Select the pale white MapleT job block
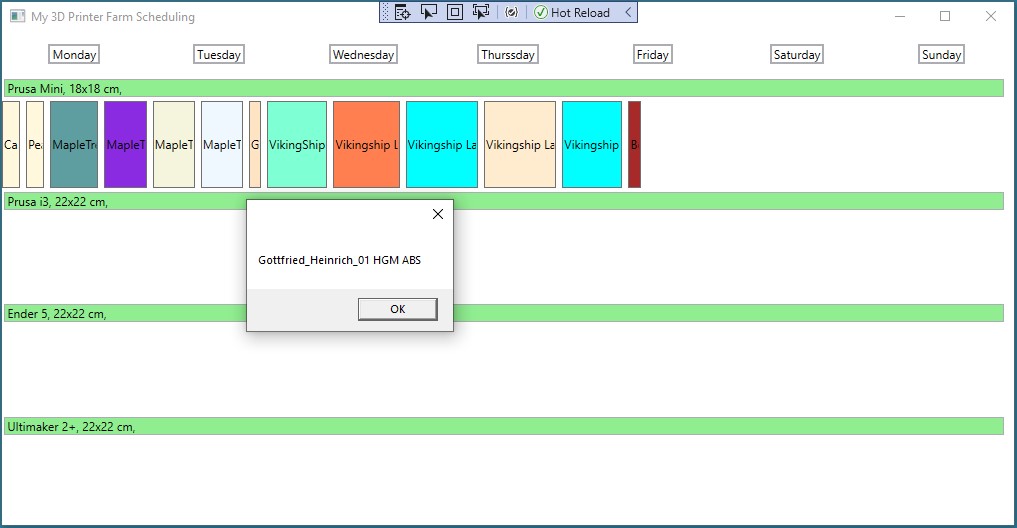This screenshot has width=1017, height=528. [222, 145]
